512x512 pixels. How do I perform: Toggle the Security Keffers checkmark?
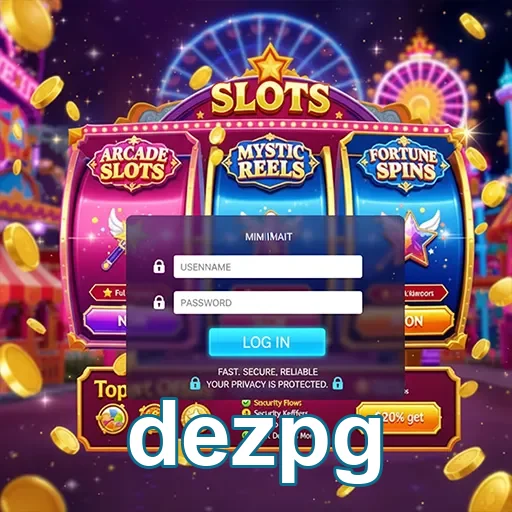pos(246,413)
